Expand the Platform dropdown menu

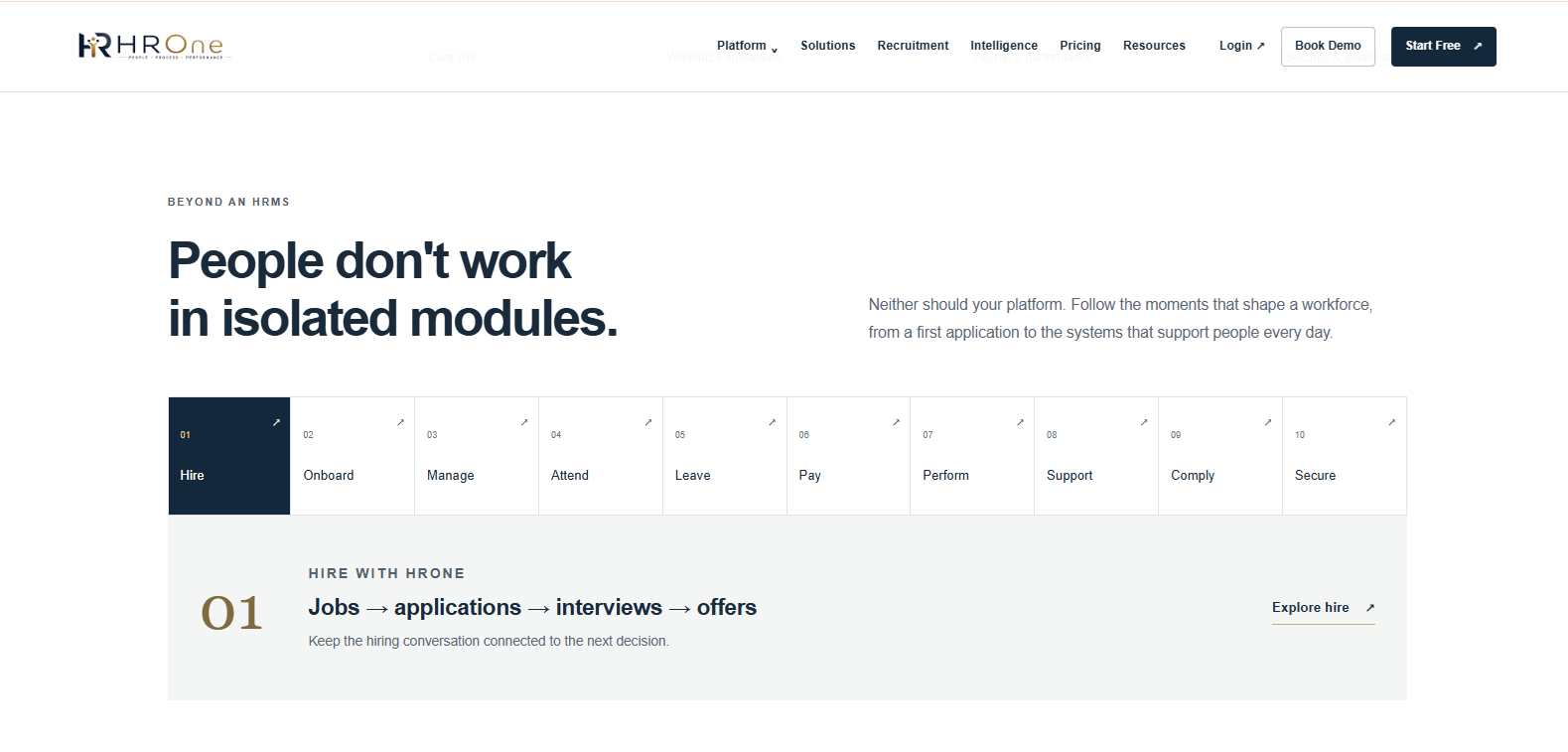pos(747,46)
